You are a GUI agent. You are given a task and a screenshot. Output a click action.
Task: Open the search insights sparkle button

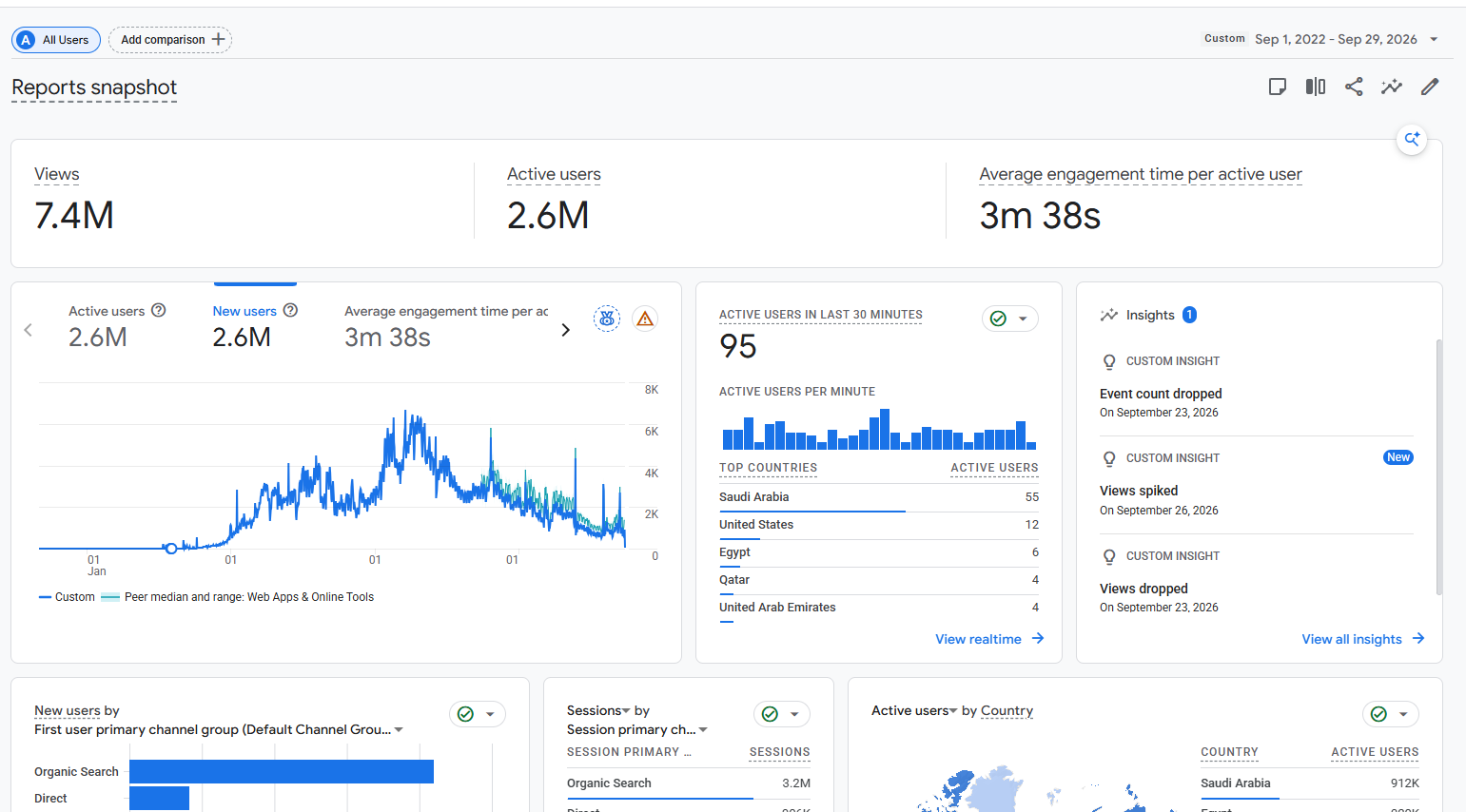point(1412,139)
